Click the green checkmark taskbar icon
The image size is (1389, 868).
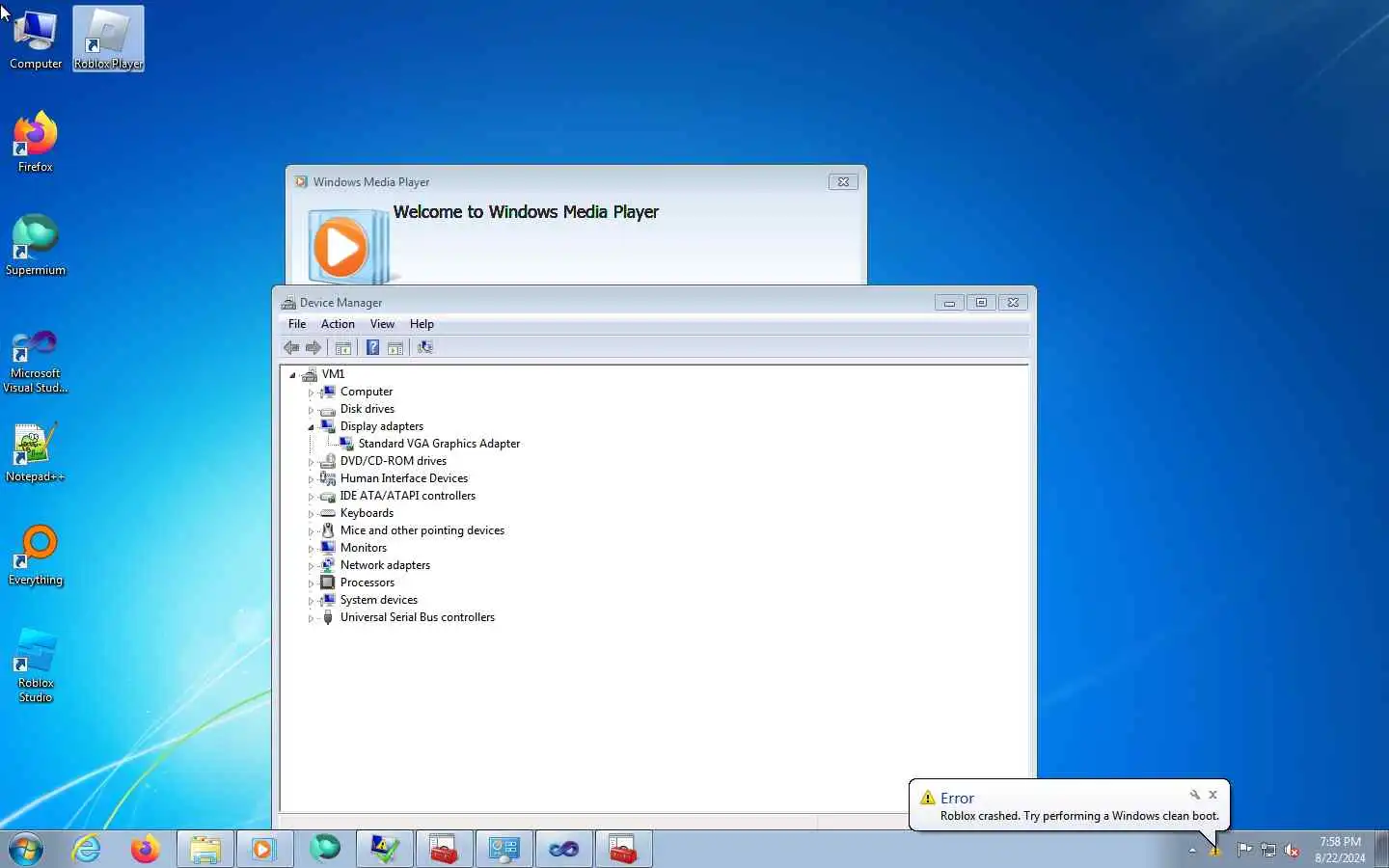[x=385, y=850]
